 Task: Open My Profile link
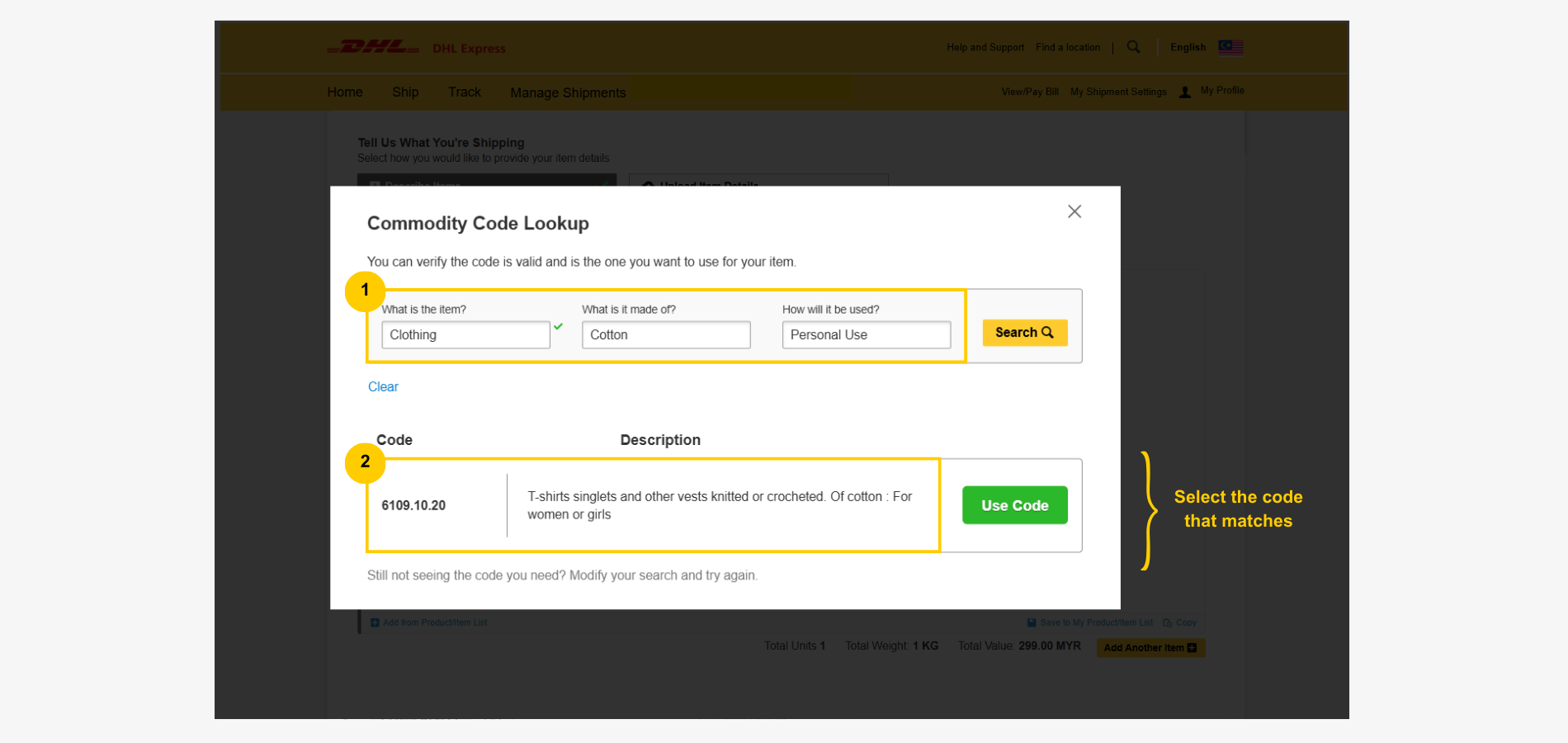[x=1222, y=91]
